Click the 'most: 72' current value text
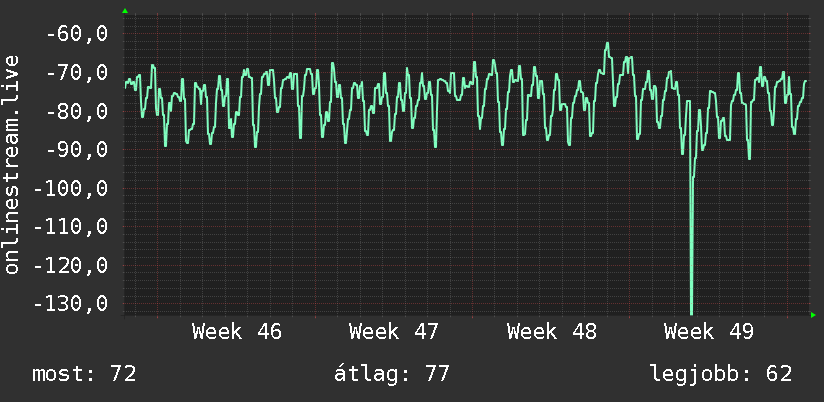 pyautogui.click(x=84, y=374)
